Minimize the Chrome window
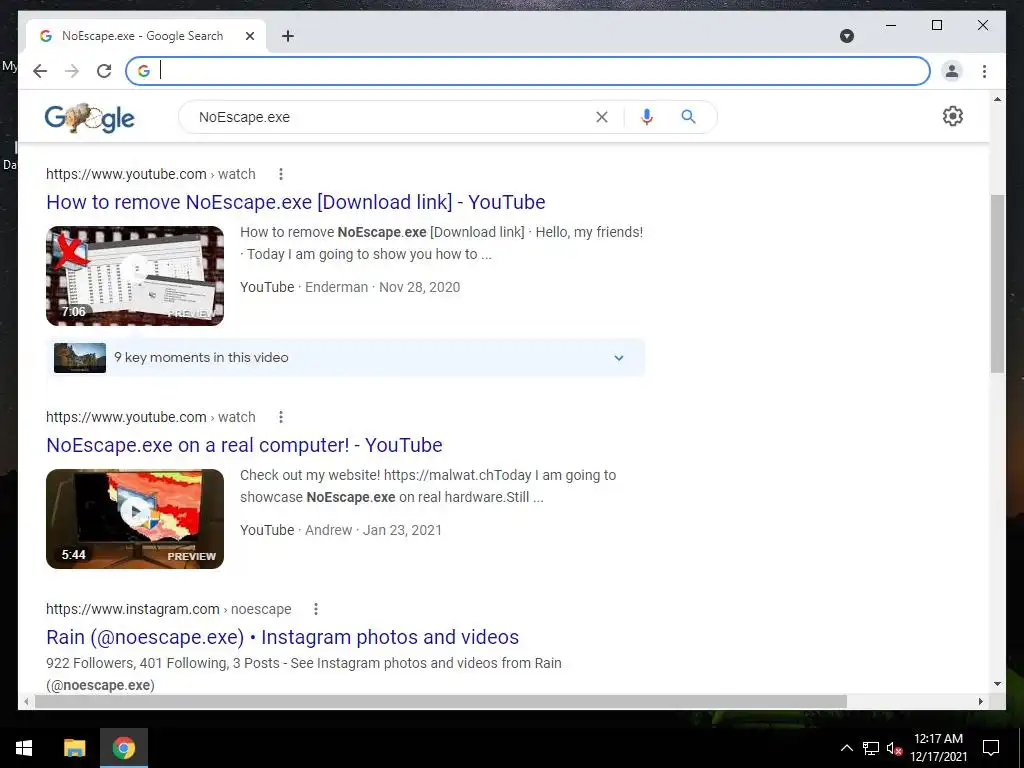Screen dimensions: 1024x768 pyautogui.click(x=891, y=25)
